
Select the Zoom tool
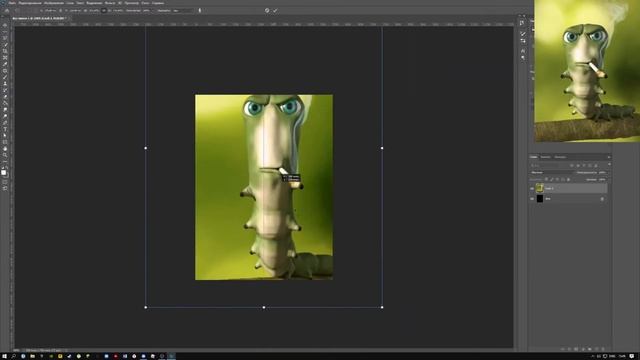(5, 155)
